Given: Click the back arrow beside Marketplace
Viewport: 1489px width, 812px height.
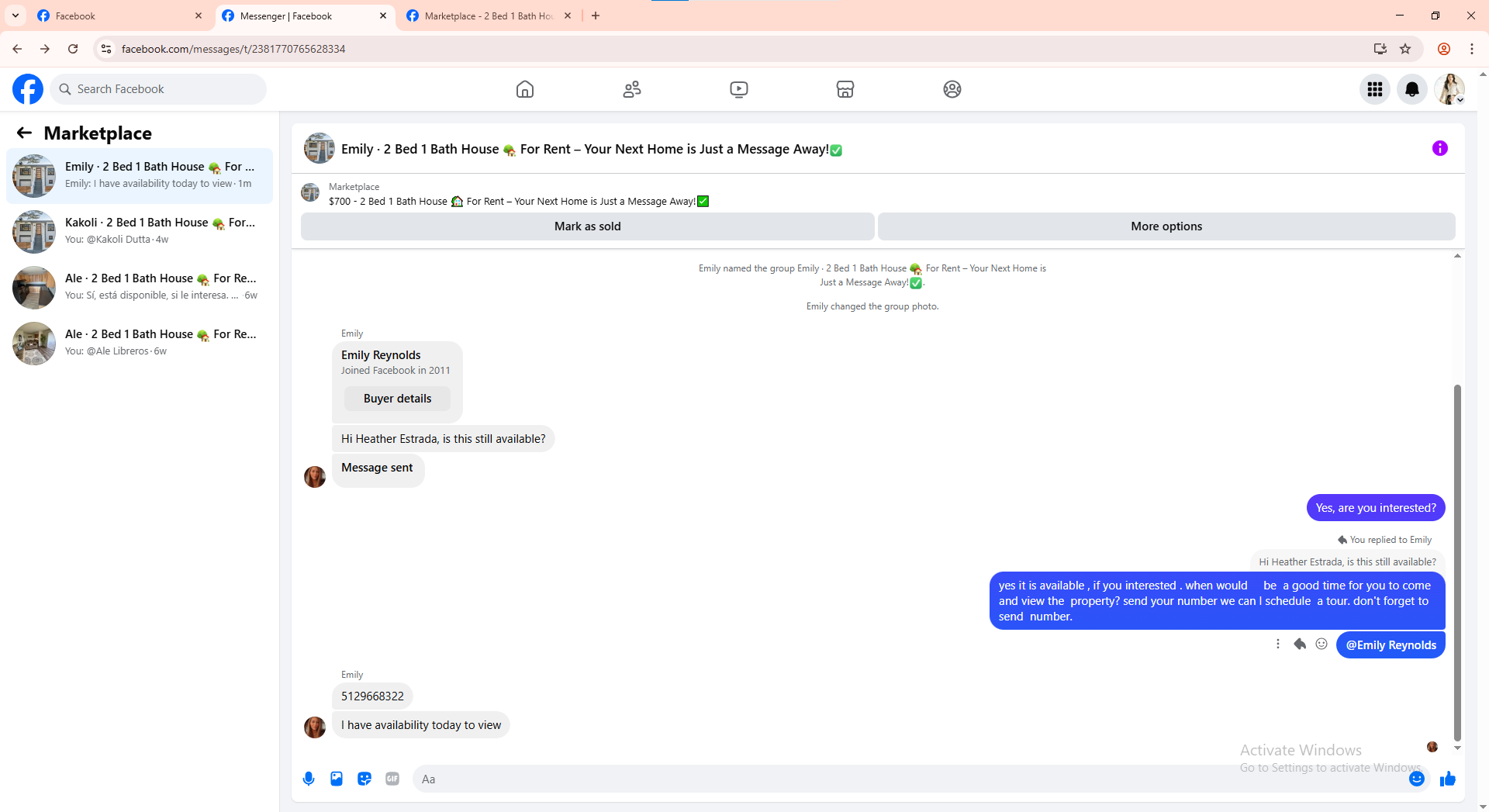Looking at the screenshot, I should pos(24,133).
